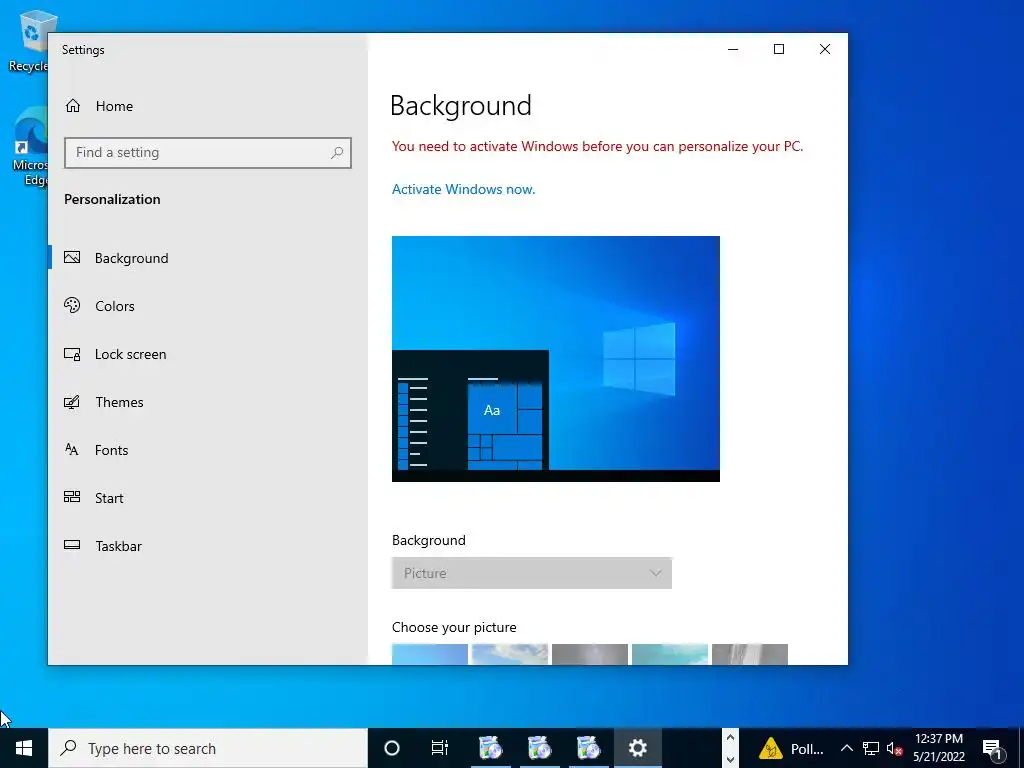This screenshot has height=768, width=1024.
Task: Focus the Find a setting search box
Action: coord(208,153)
